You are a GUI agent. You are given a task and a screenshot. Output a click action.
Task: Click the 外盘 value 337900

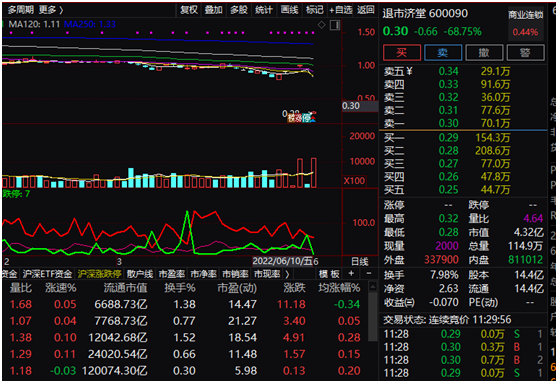[x=441, y=259]
